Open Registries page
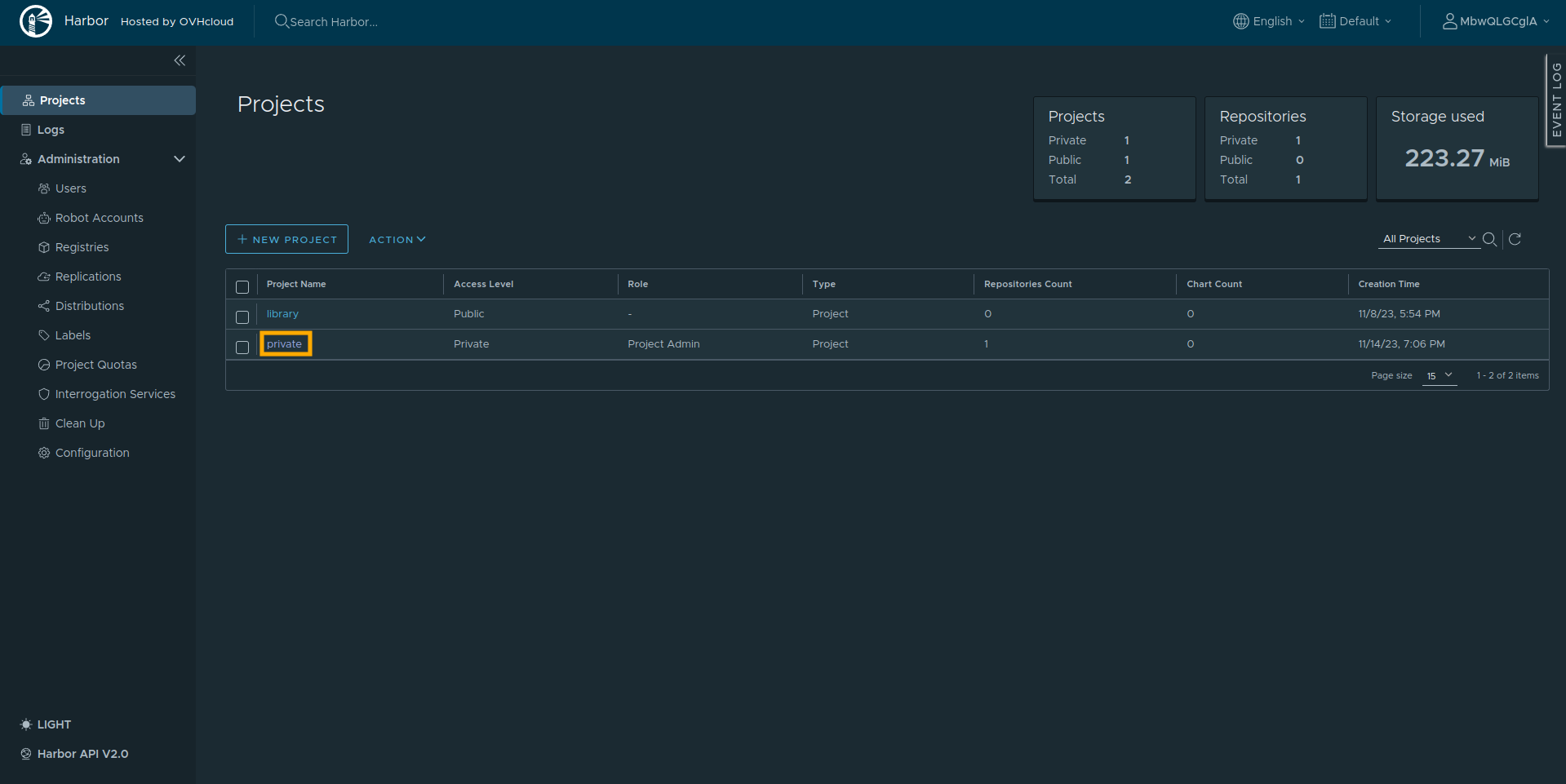Screen dimensions: 1566x784 point(82,247)
